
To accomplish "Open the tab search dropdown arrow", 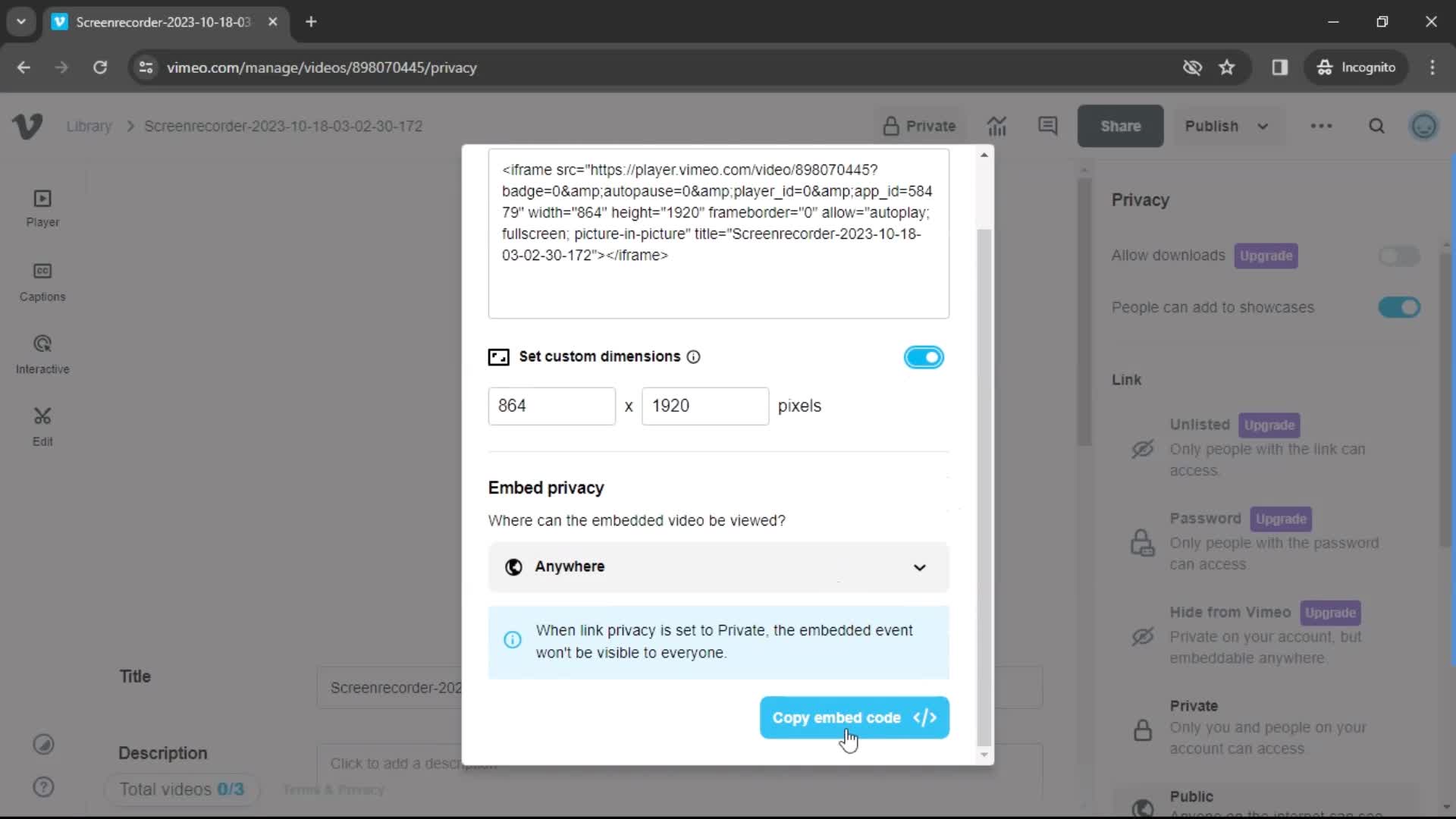I will [21, 22].
